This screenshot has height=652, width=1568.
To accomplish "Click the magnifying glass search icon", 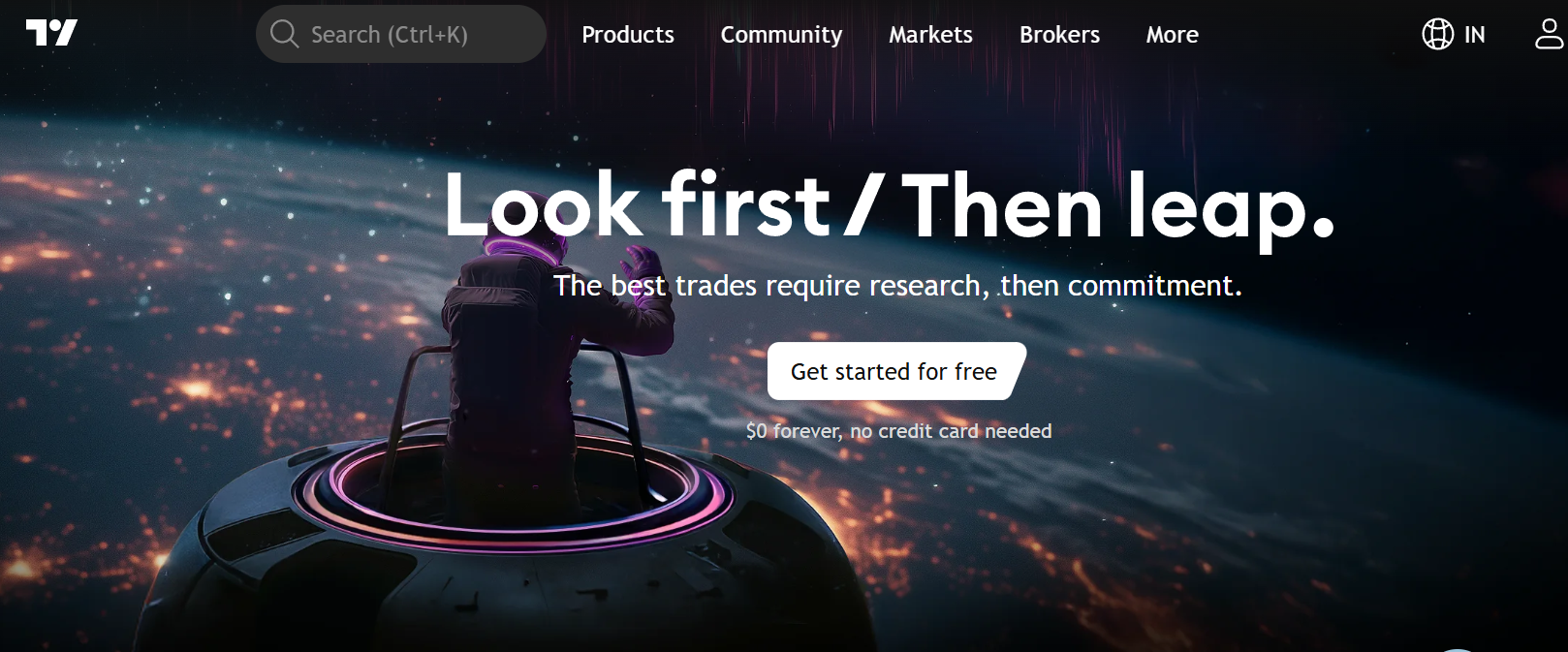I will pyautogui.click(x=284, y=34).
